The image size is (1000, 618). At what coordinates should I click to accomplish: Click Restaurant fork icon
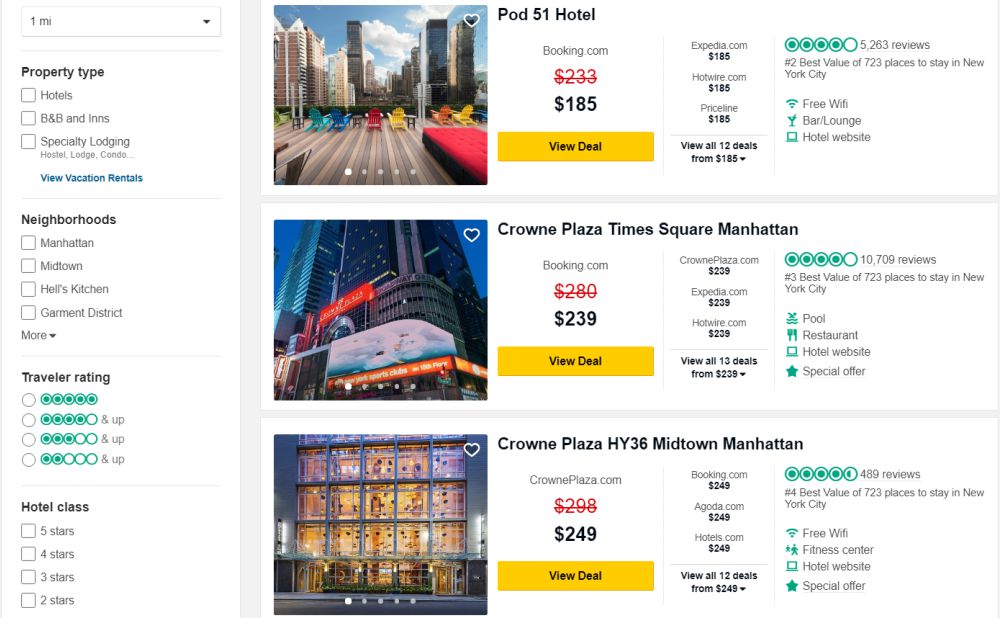pos(792,336)
